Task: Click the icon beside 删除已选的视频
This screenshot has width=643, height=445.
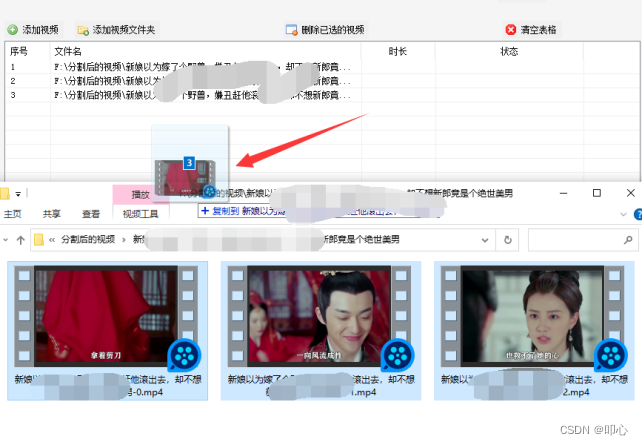Action: pyautogui.click(x=292, y=30)
